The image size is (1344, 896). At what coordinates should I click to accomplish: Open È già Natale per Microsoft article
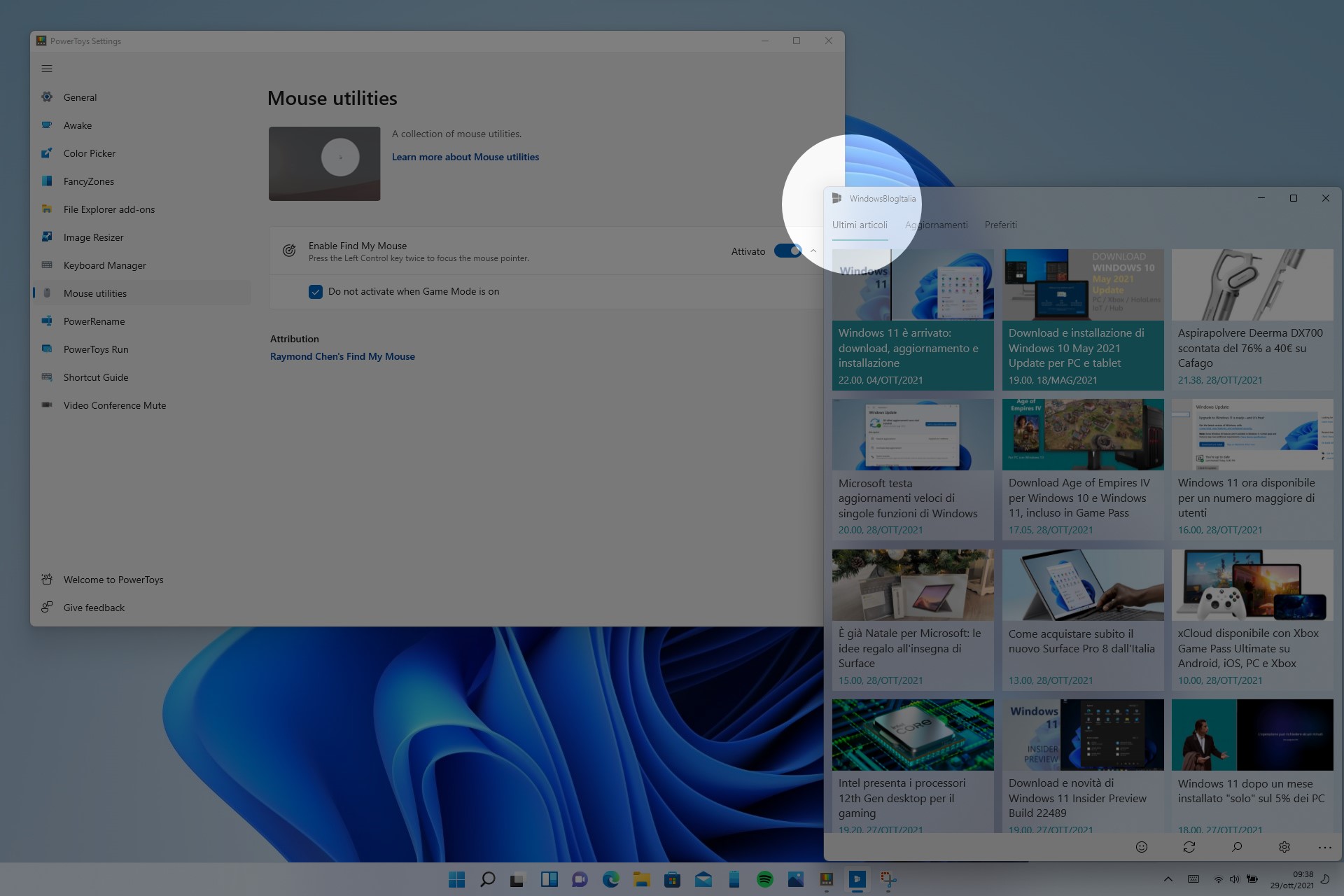click(x=913, y=620)
